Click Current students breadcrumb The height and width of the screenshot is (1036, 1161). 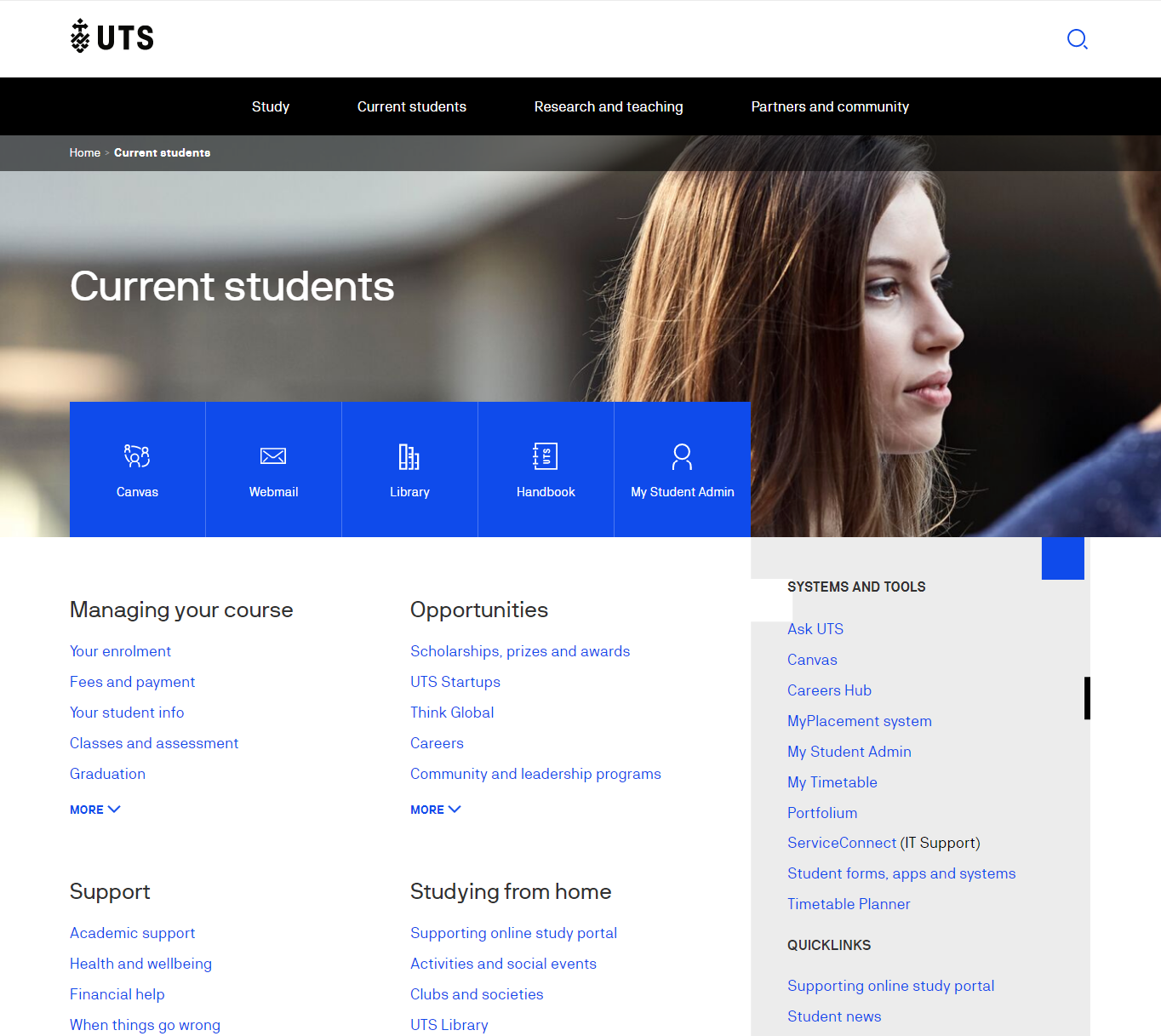pyautogui.click(x=162, y=152)
